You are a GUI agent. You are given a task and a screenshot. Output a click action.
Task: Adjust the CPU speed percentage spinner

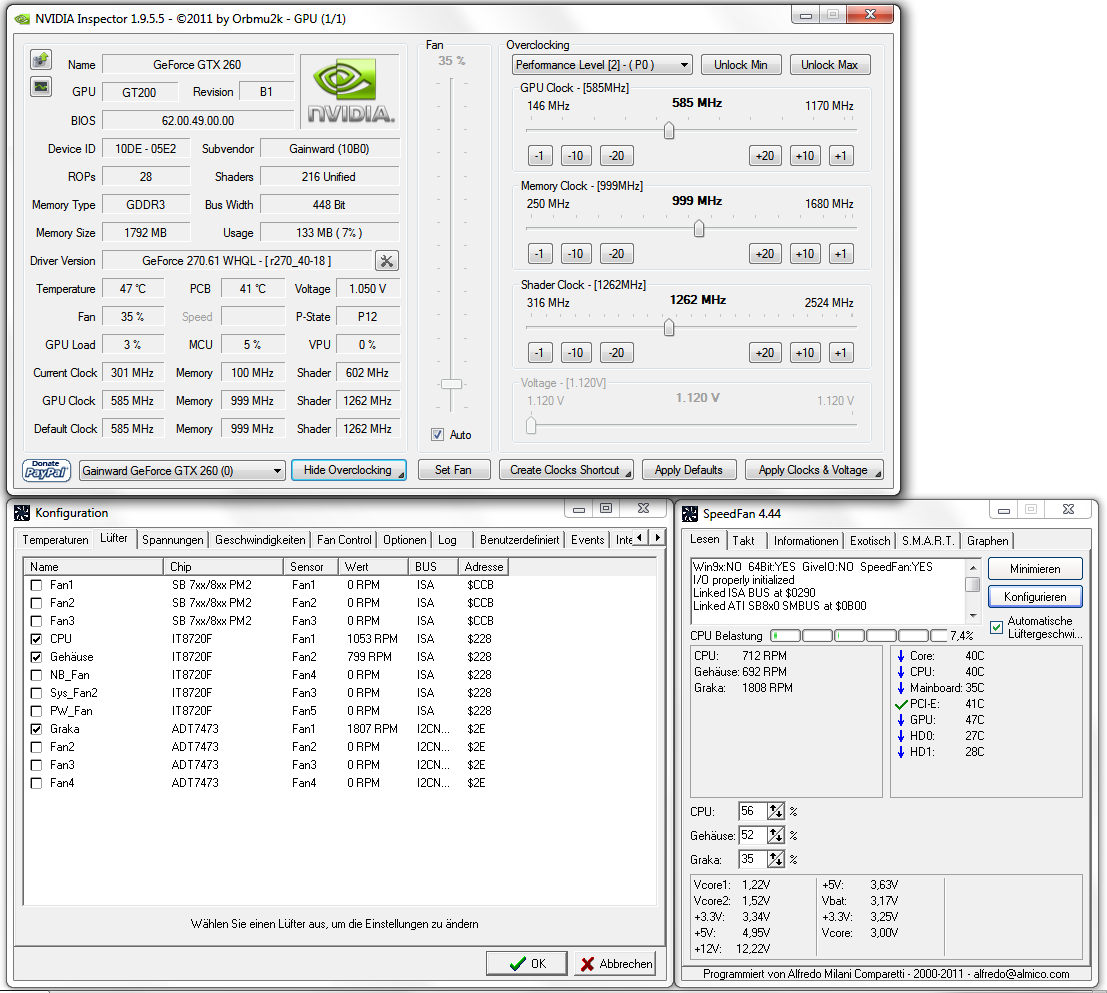[776, 812]
